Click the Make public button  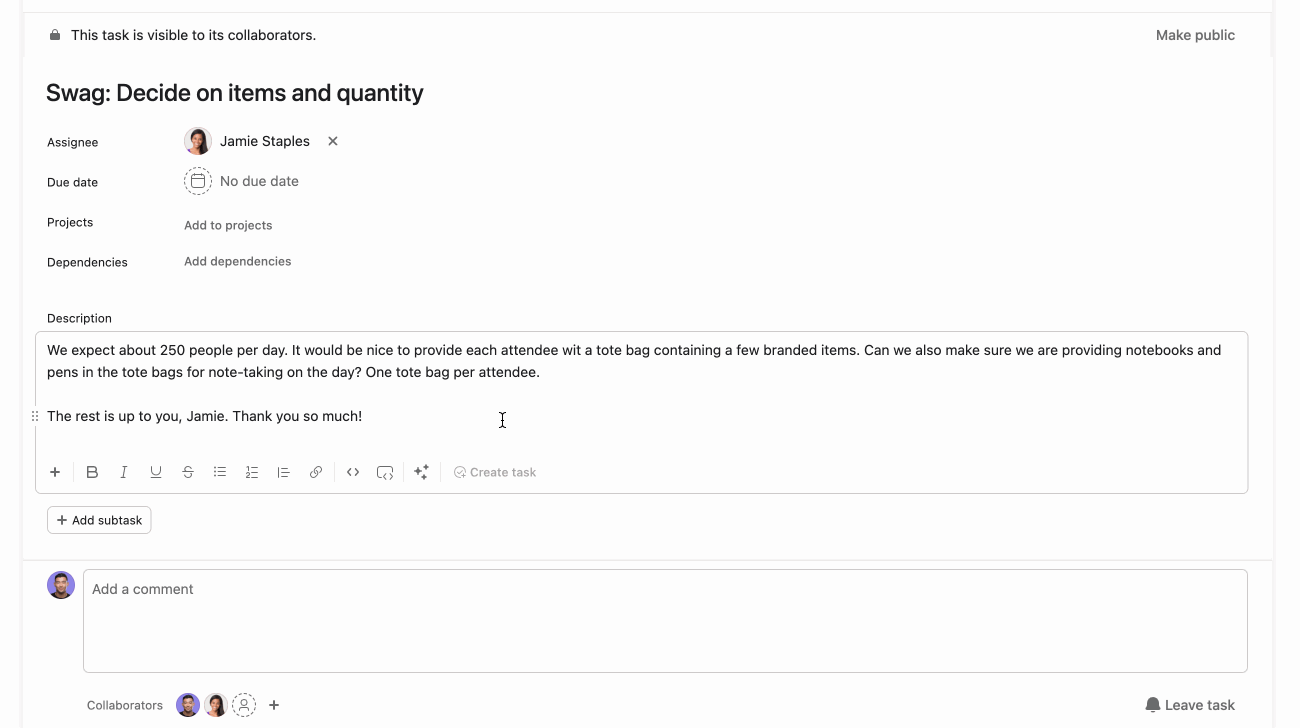pos(1195,35)
